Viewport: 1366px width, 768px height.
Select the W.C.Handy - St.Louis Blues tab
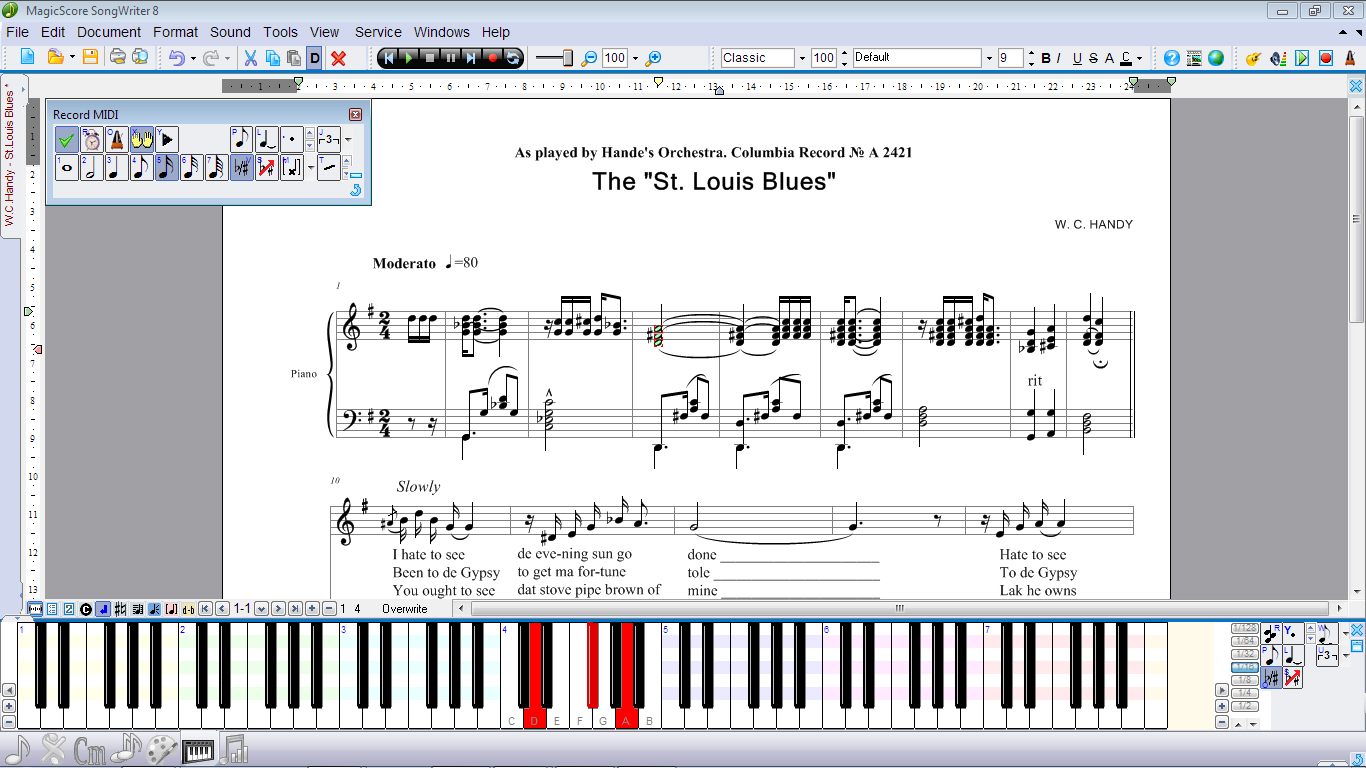click(x=10, y=155)
